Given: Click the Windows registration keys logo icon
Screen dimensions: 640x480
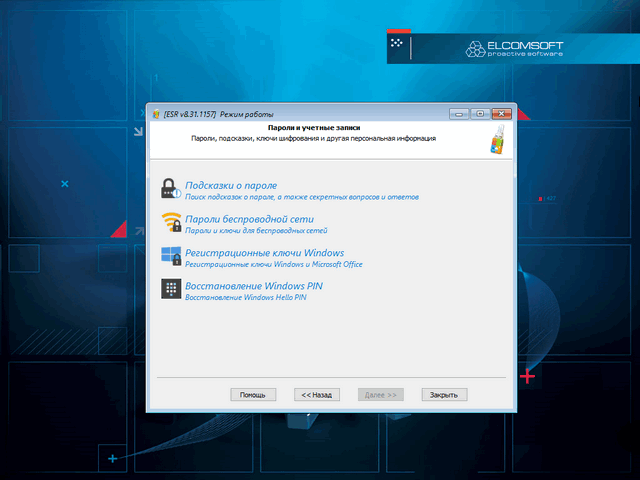Looking at the screenshot, I should click(x=170, y=256).
